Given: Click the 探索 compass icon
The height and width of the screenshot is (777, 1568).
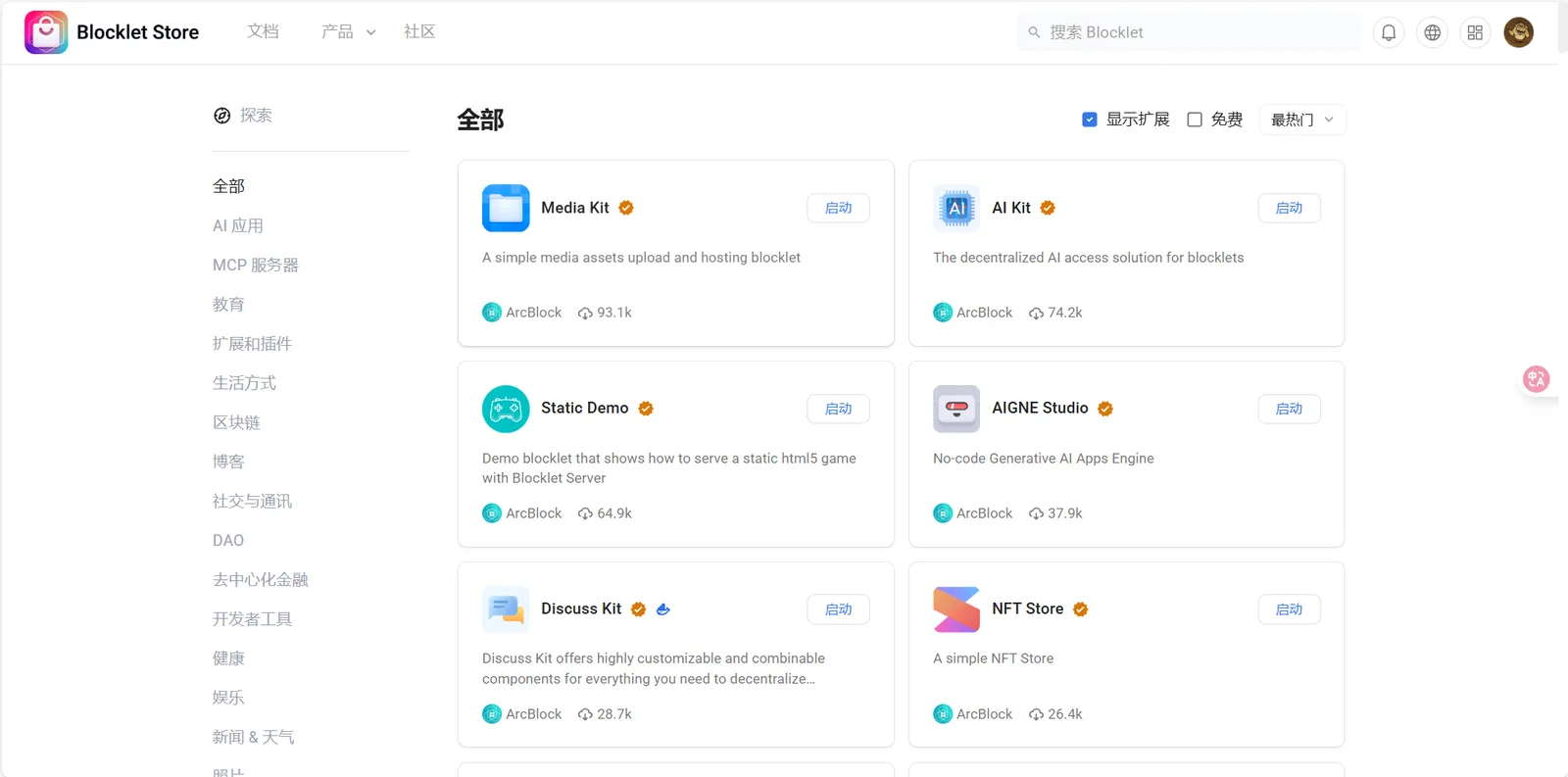Looking at the screenshot, I should [222, 116].
